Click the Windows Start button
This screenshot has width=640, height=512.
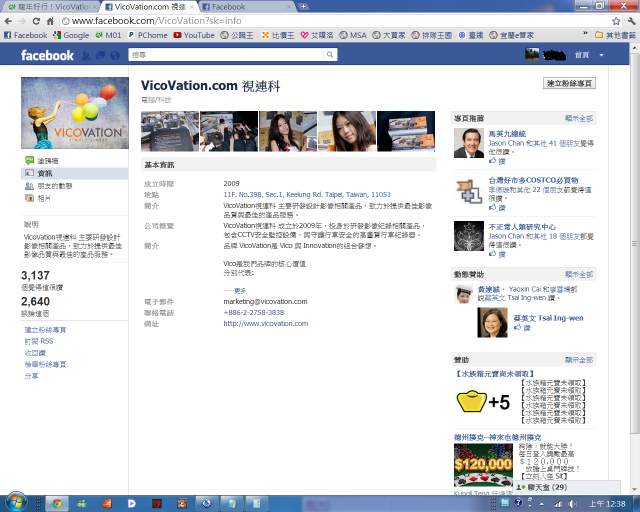(15, 502)
